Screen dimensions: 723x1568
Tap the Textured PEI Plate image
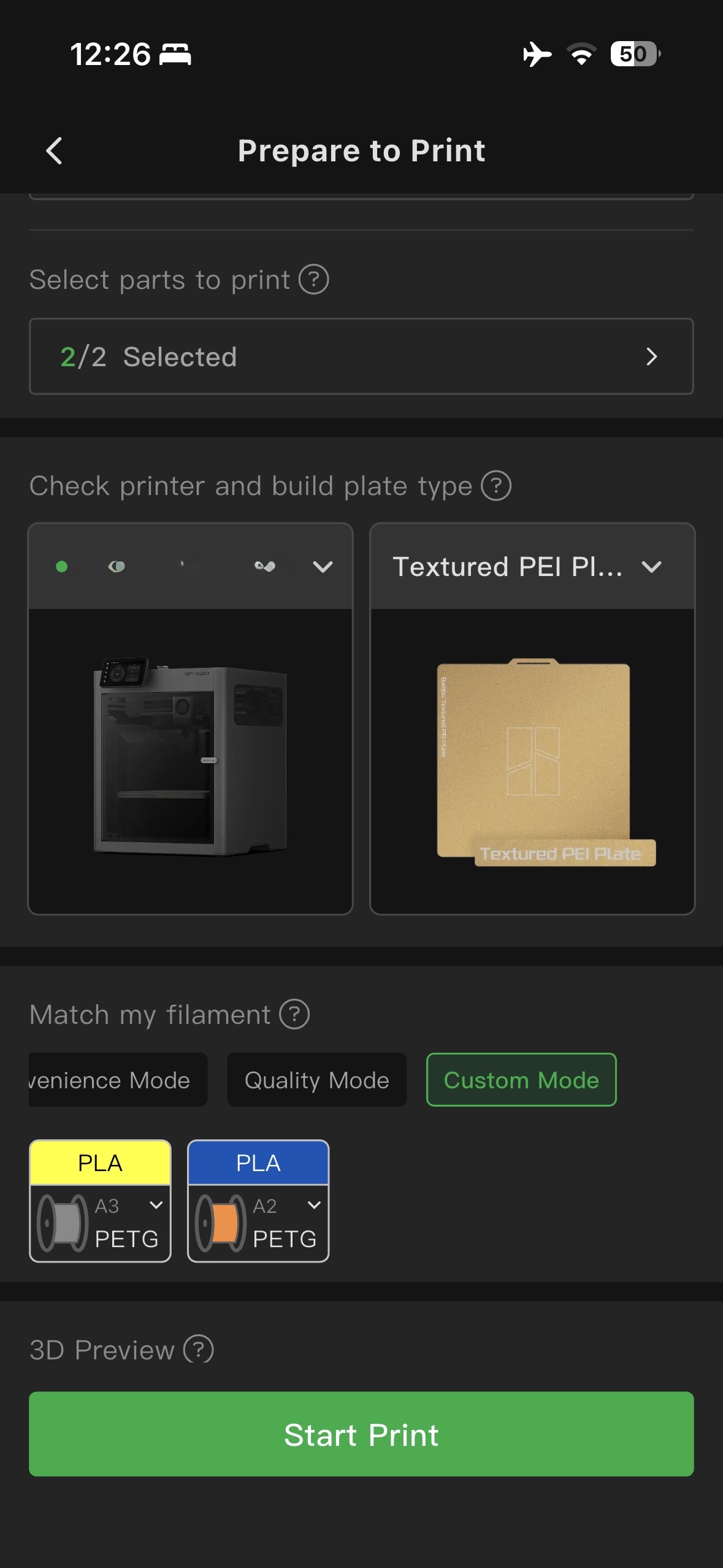[545, 762]
